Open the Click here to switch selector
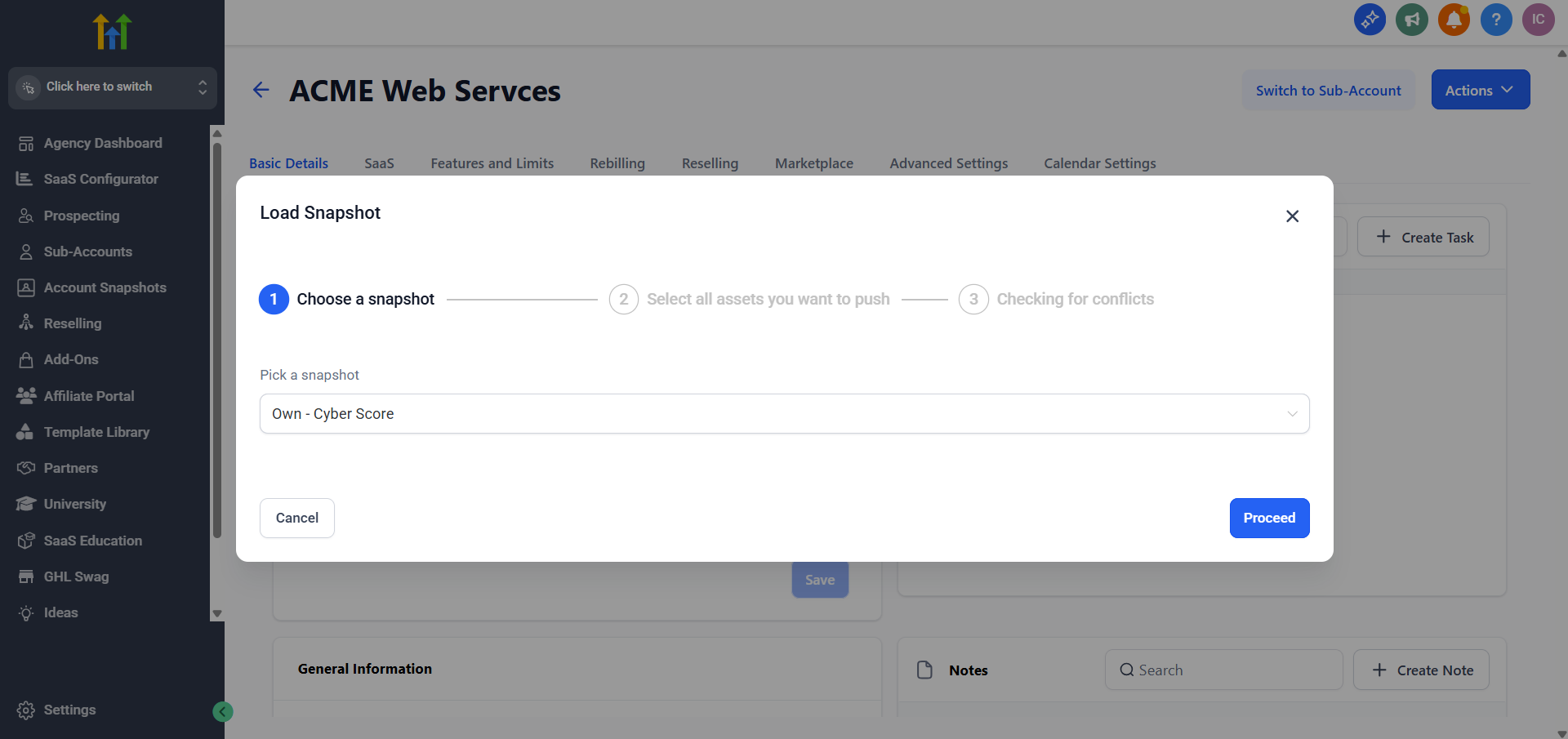Screen dimensions: 1568x739 tap(113, 87)
